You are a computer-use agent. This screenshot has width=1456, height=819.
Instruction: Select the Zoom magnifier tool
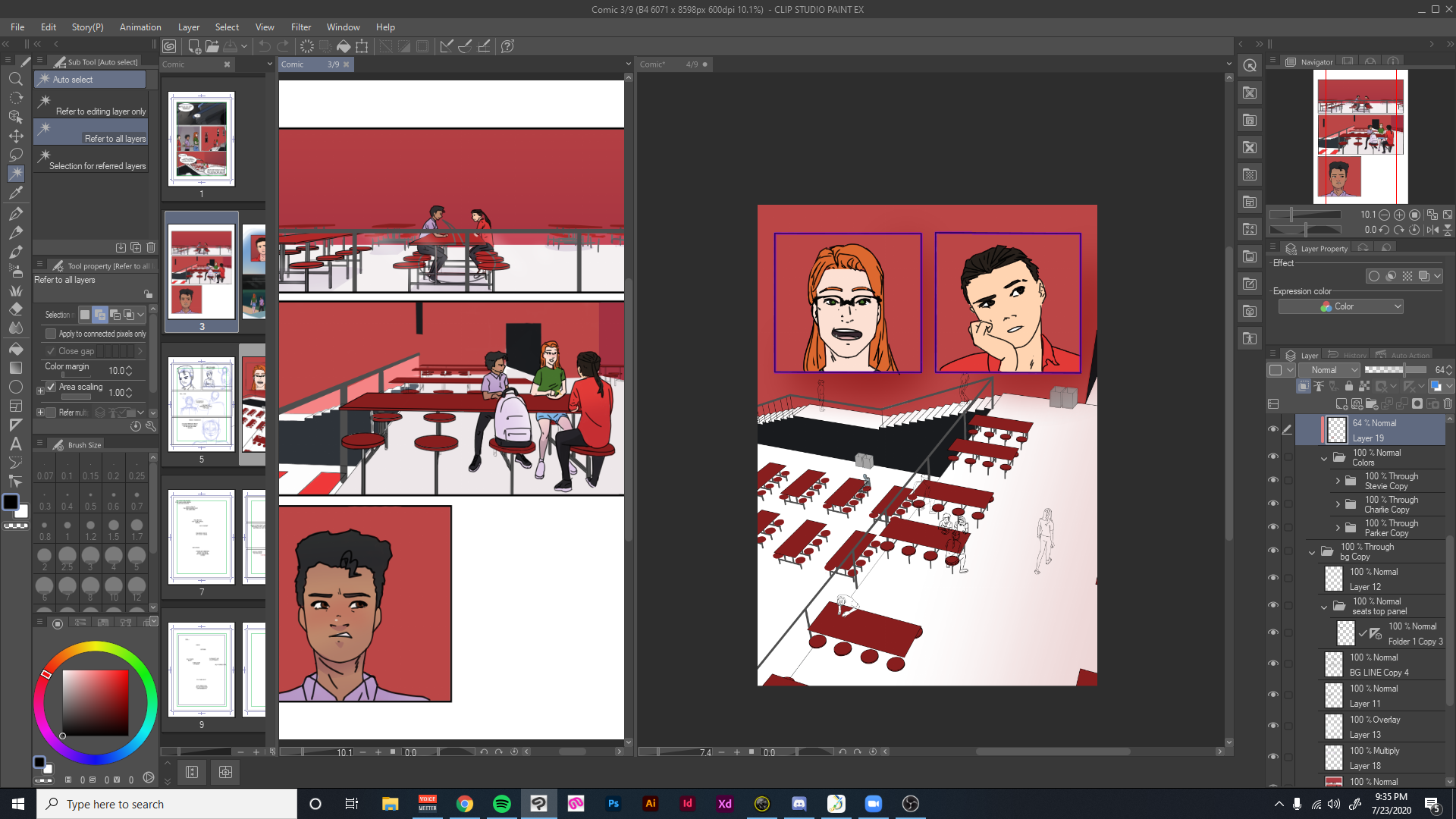click(15, 79)
